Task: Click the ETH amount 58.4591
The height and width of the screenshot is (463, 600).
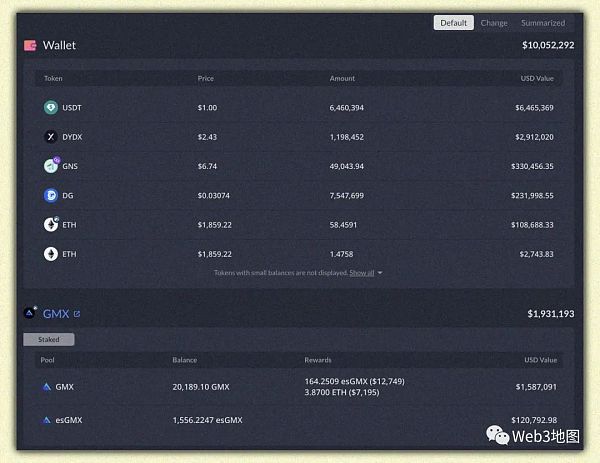Action: [343, 225]
